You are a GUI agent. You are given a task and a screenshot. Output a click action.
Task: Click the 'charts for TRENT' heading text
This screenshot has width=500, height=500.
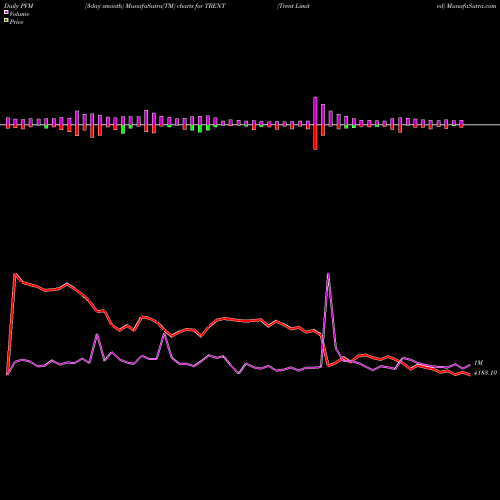pyautogui.click(x=201, y=6)
